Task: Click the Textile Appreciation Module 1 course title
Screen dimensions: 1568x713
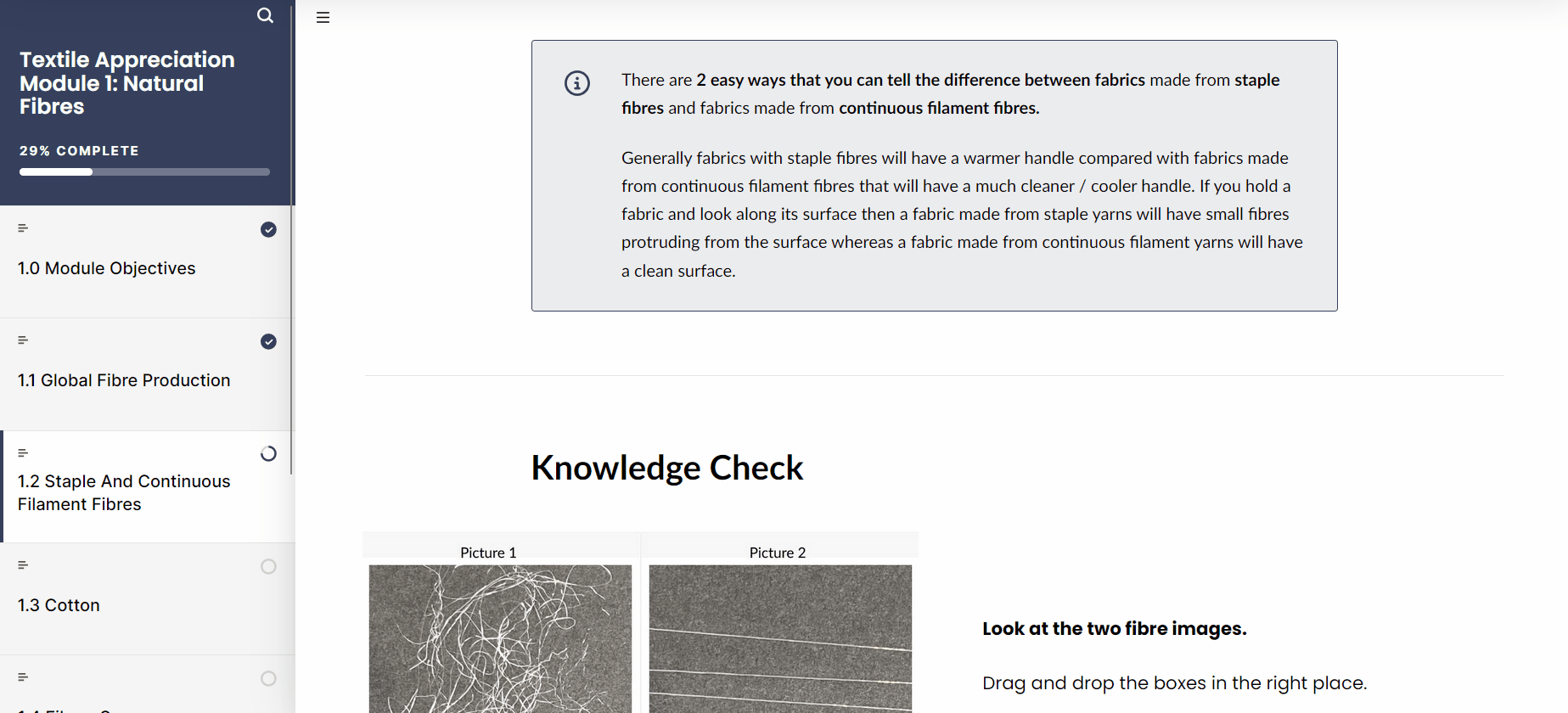Action: click(127, 83)
